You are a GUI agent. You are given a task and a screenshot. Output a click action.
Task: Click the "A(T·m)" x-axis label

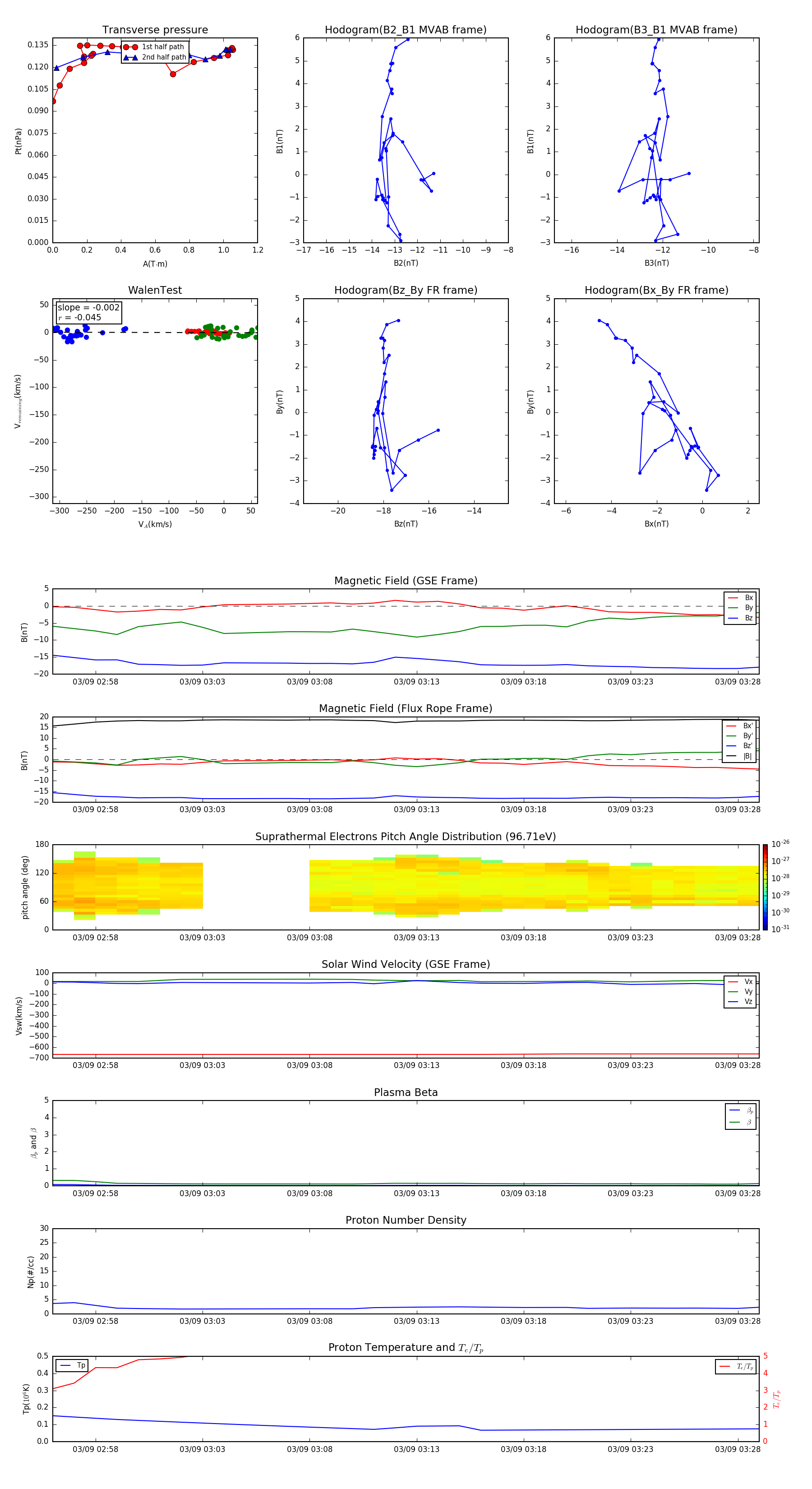point(155,264)
